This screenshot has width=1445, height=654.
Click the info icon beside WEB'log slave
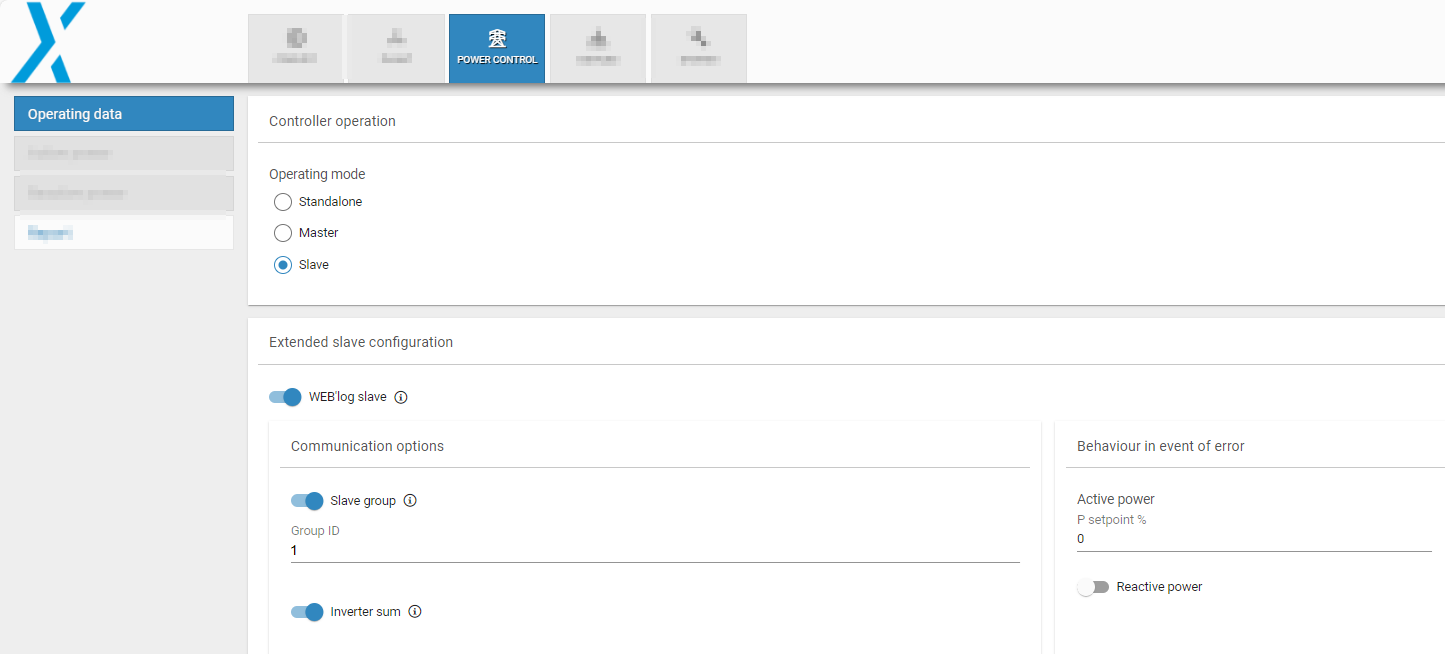tap(401, 397)
